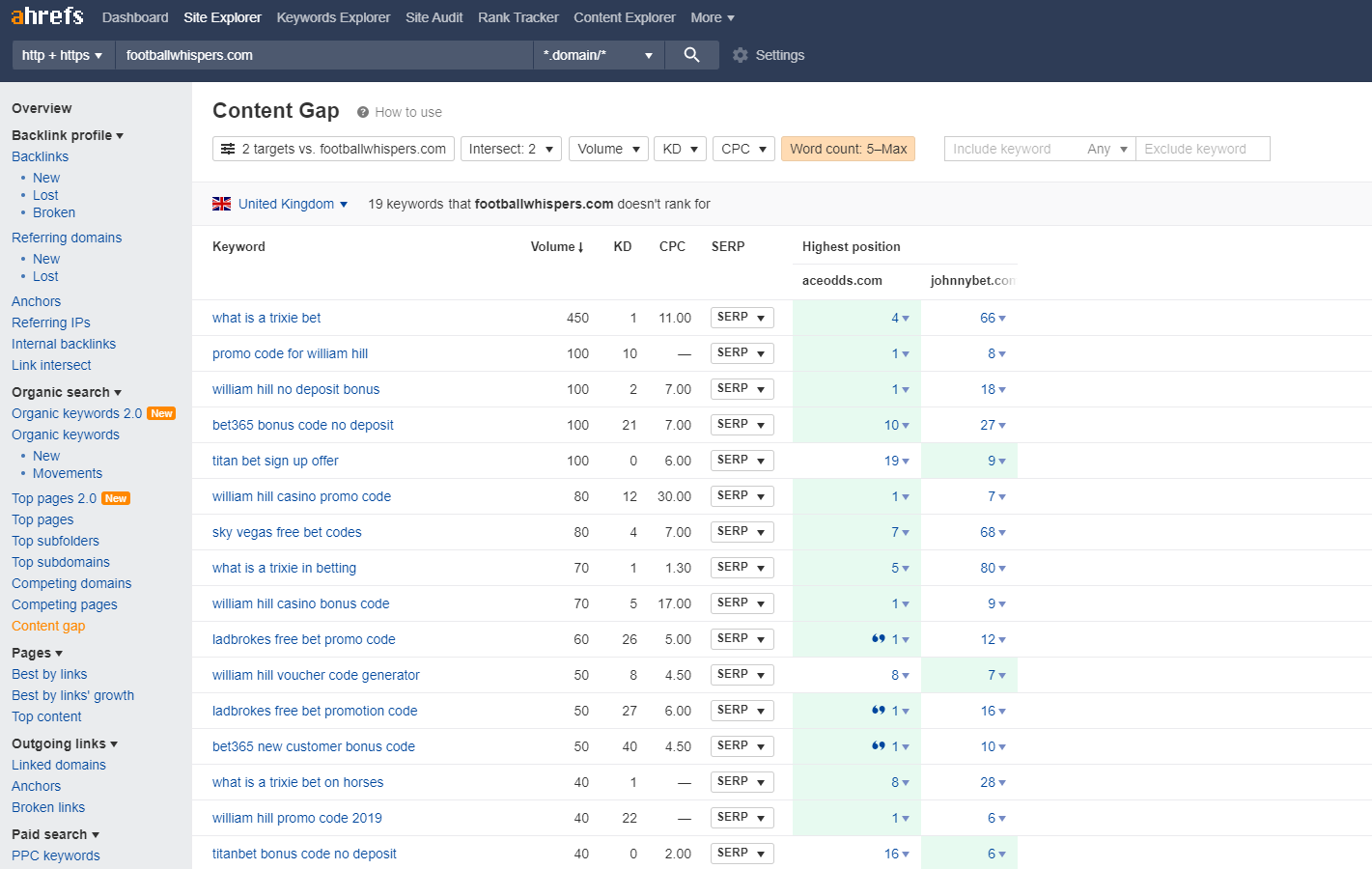Open PPC keywords link
This screenshot has width=1372, height=869.
point(56,855)
